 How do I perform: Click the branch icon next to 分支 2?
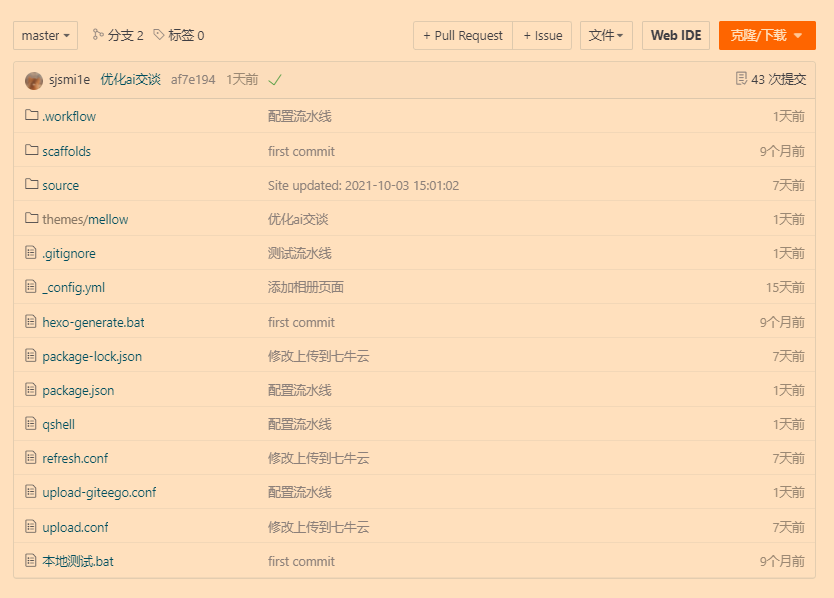pyautogui.click(x=98, y=35)
